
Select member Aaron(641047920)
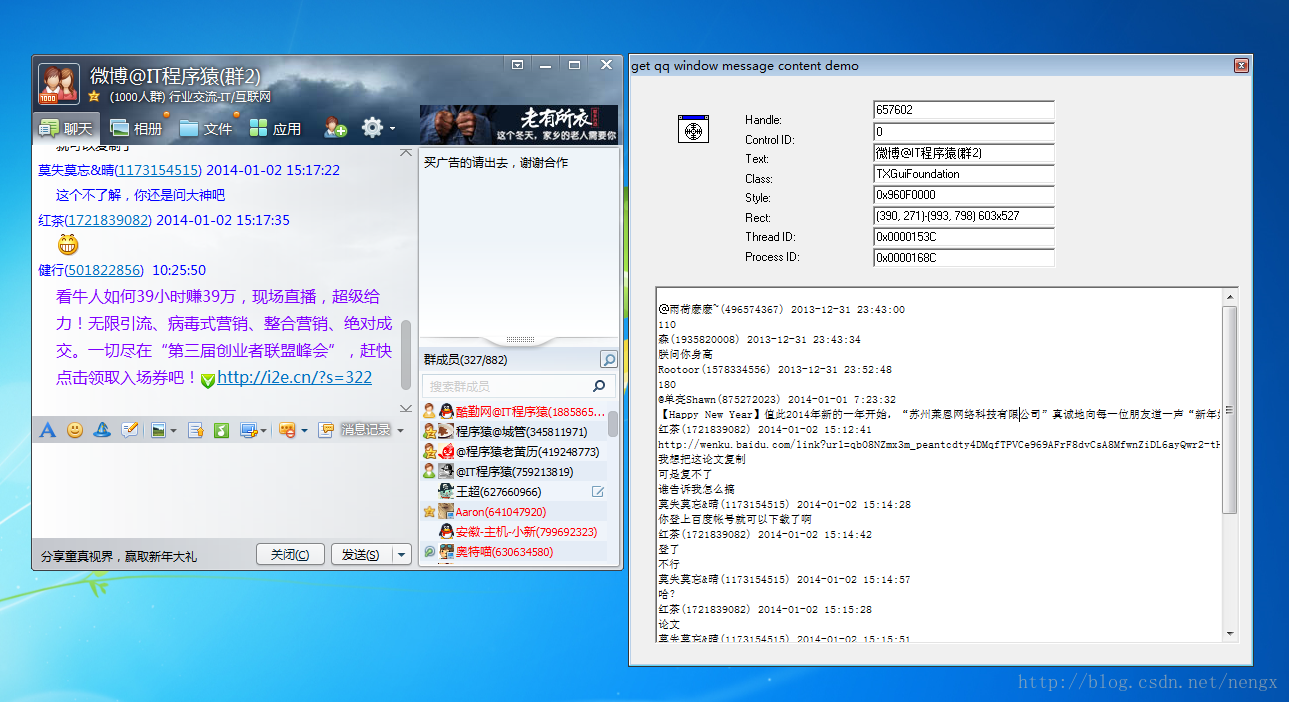[x=514, y=511]
